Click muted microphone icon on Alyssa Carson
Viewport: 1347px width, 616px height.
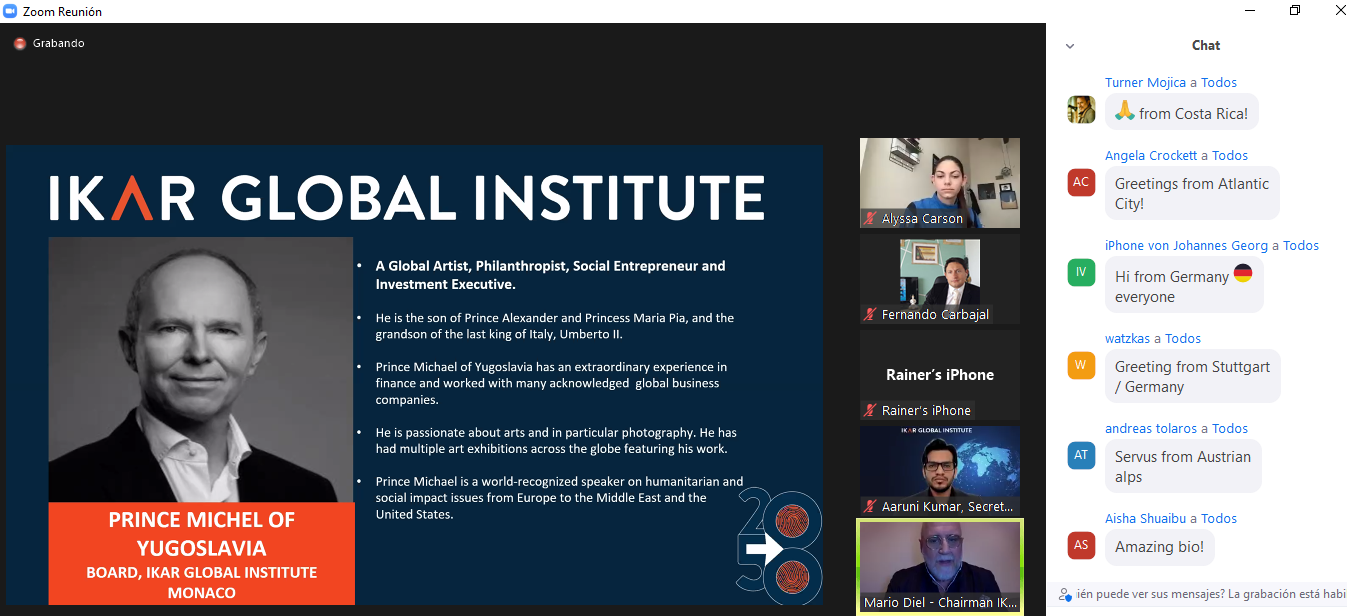pos(870,218)
